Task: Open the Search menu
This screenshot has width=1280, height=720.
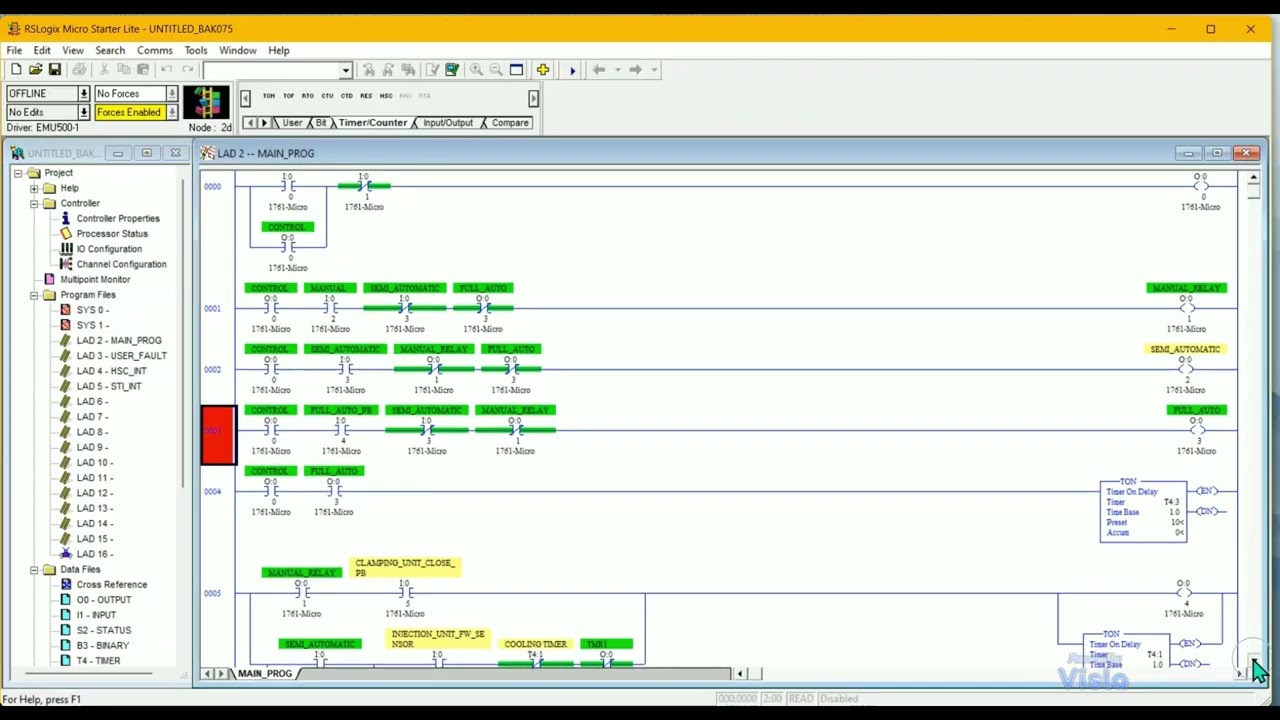Action: pyautogui.click(x=110, y=50)
